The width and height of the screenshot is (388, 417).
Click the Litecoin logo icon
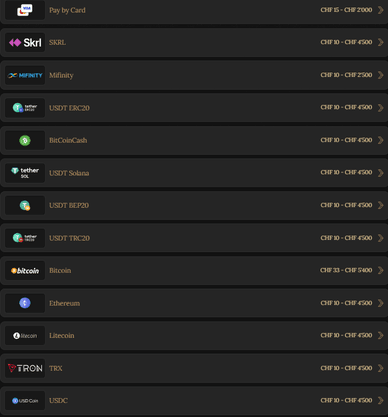tap(25, 336)
